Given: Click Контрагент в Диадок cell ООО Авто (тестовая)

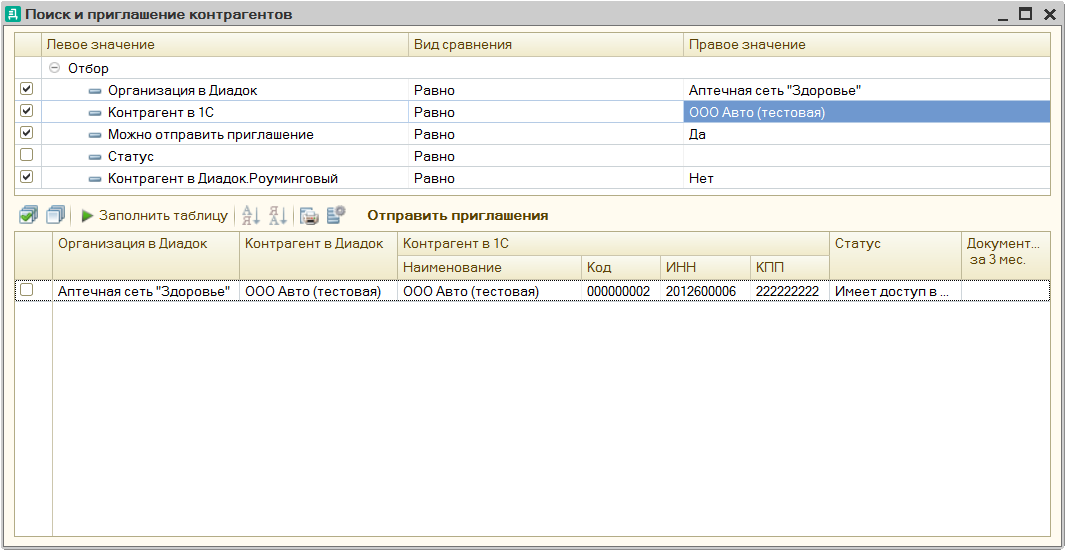Looking at the screenshot, I should pos(319,291).
